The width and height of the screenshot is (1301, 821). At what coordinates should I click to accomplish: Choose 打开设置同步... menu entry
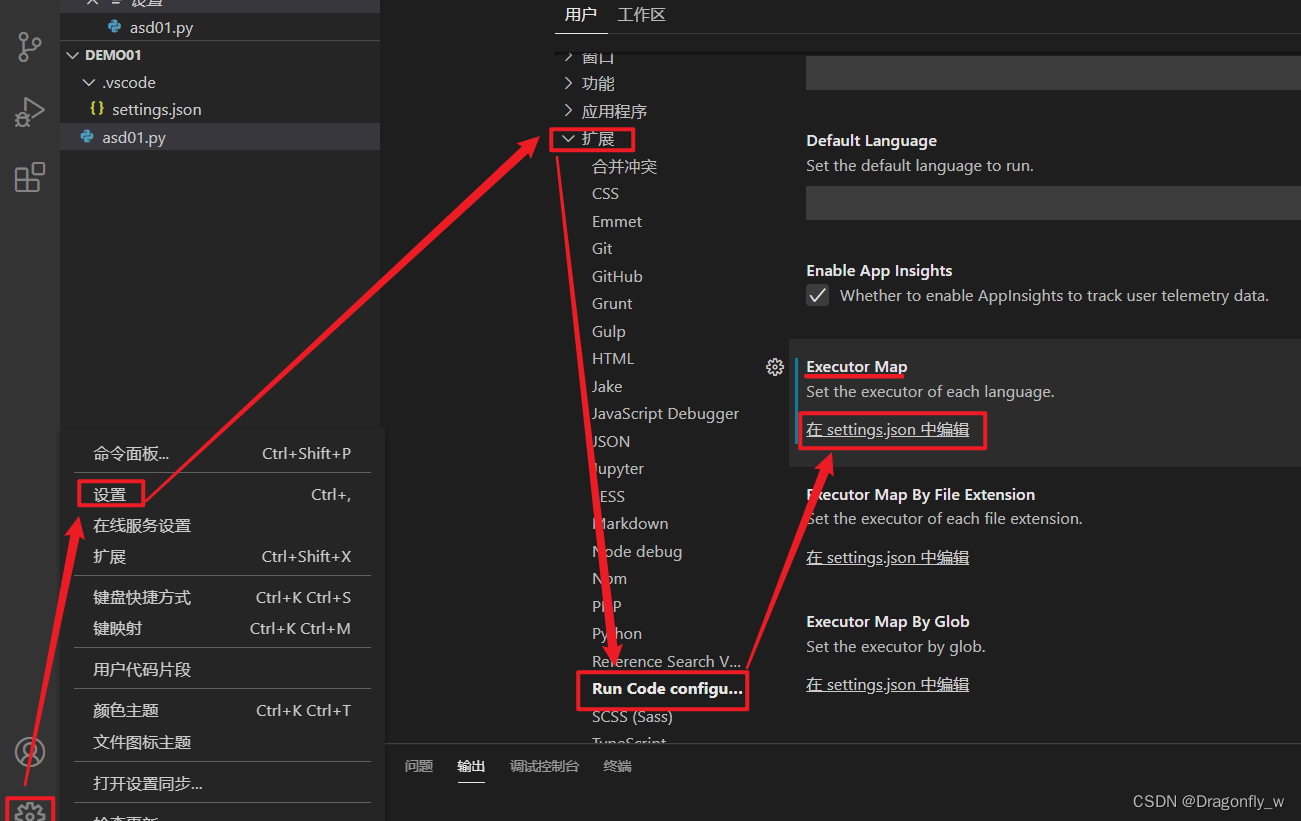tap(222, 783)
